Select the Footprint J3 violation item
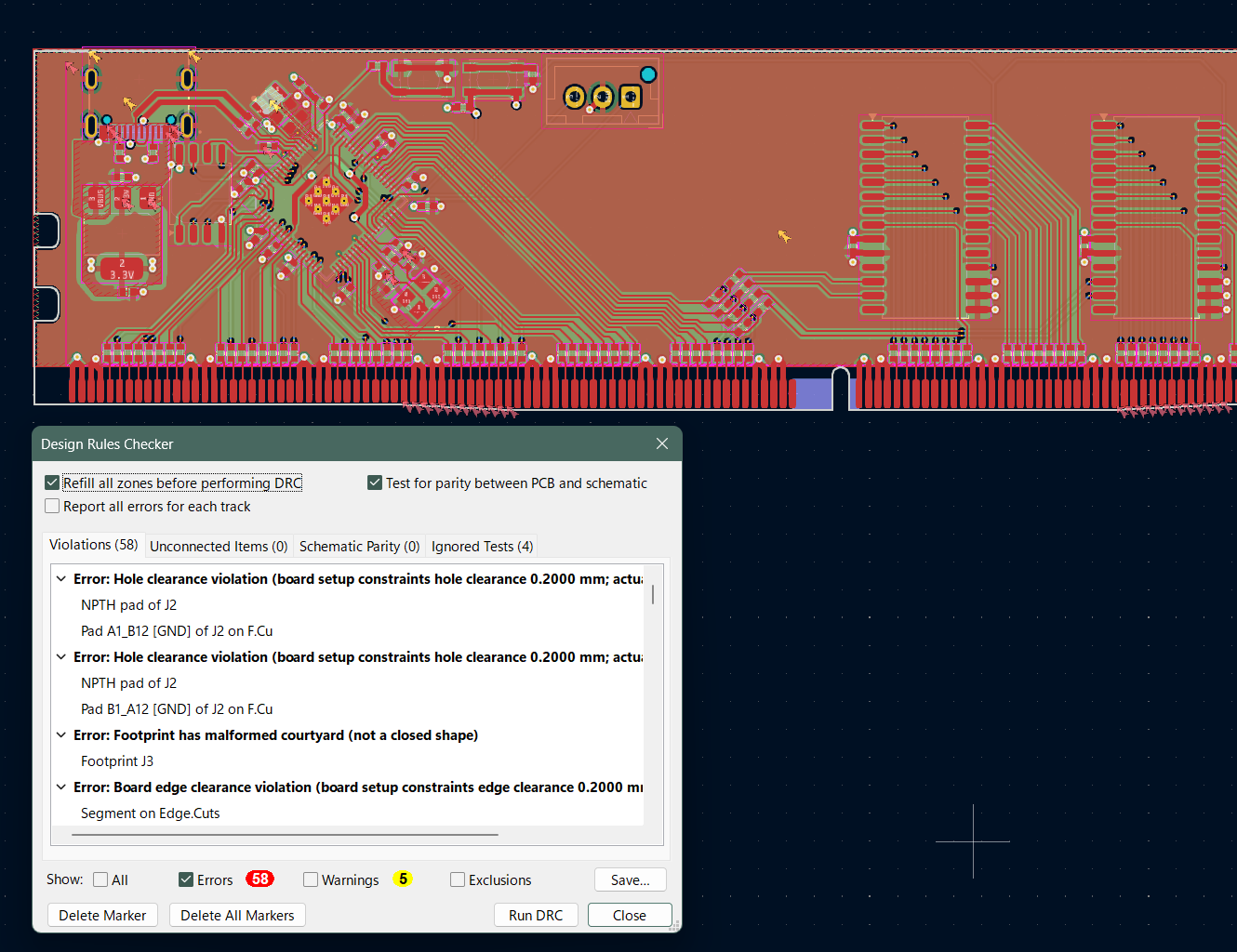Screen dimensions: 1237x952 pyautogui.click(x=117, y=761)
